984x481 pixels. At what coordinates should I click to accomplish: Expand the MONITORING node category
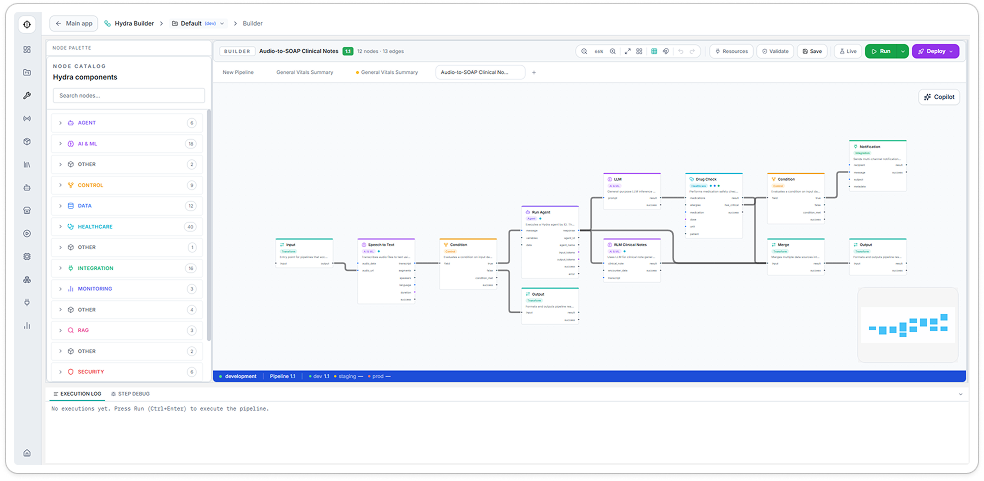(x=127, y=289)
